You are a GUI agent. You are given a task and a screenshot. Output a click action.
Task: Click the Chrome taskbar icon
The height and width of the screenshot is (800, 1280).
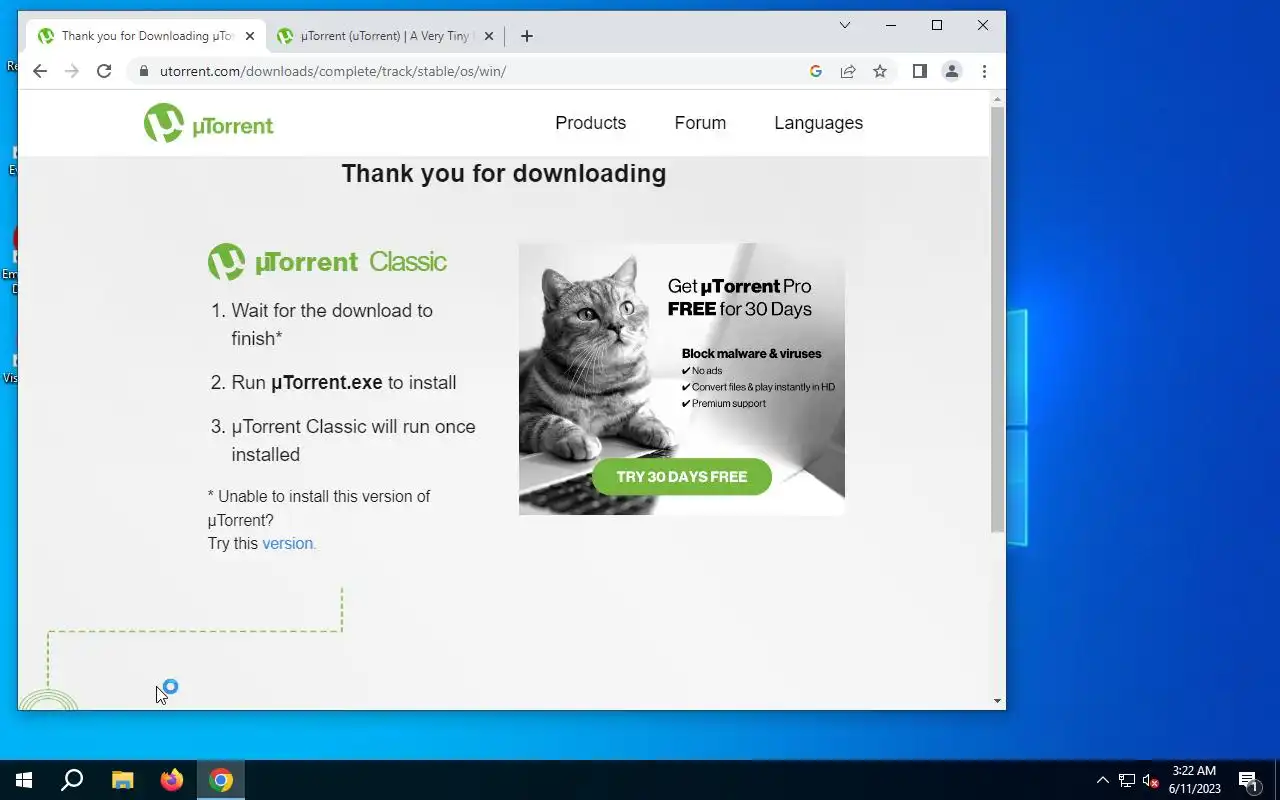point(221,780)
